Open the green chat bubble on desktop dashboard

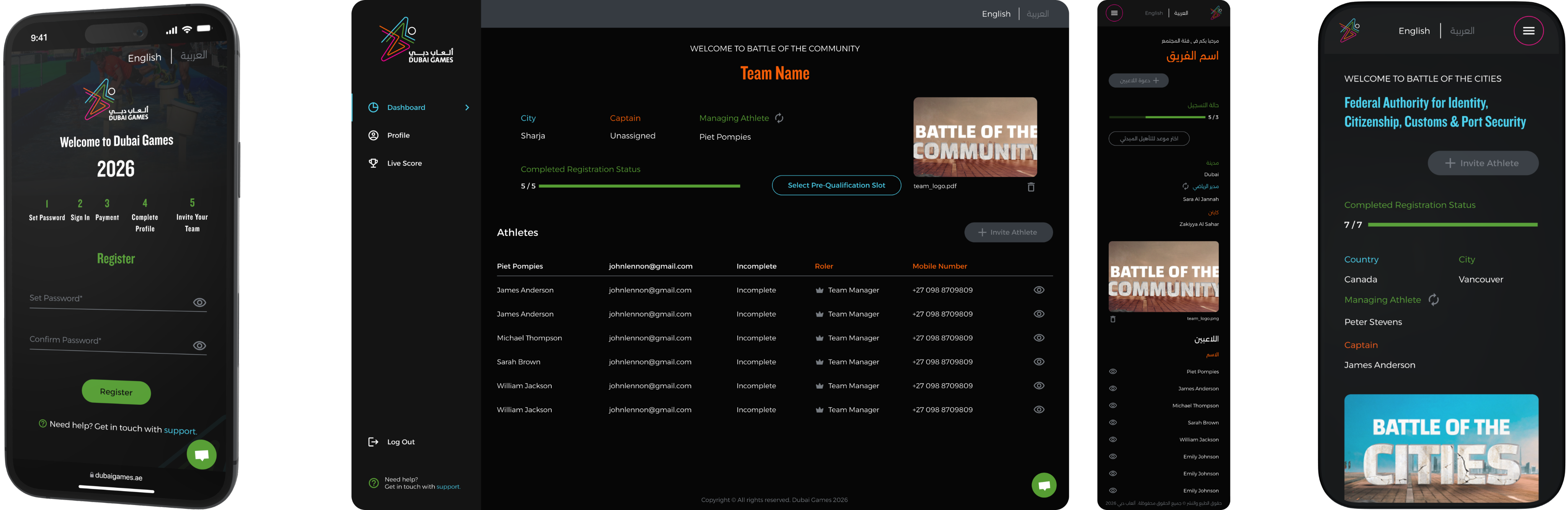pyautogui.click(x=1044, y=485)
